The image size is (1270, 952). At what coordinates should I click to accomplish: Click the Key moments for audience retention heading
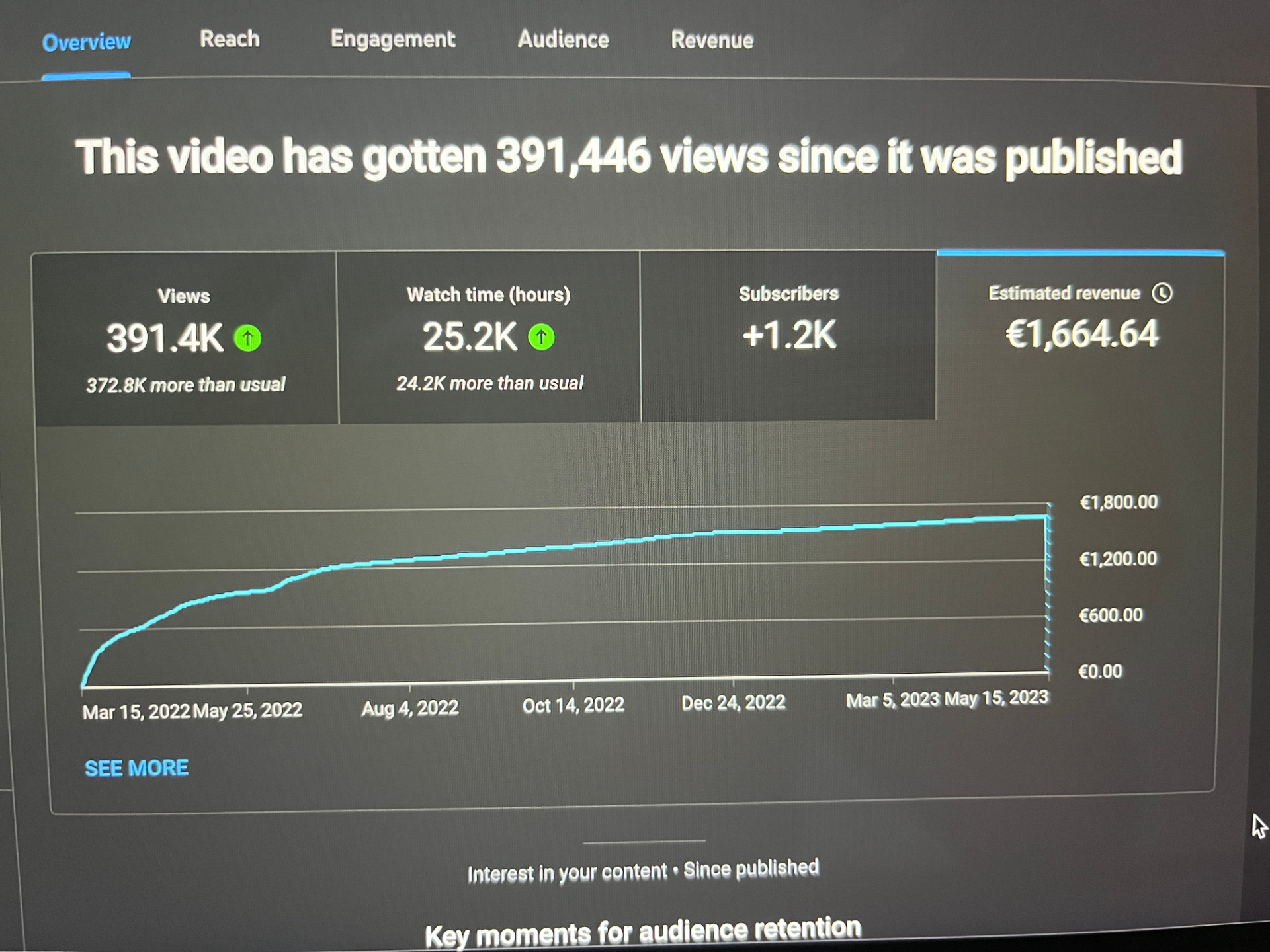pyautogui.click(x=642, y=932)
